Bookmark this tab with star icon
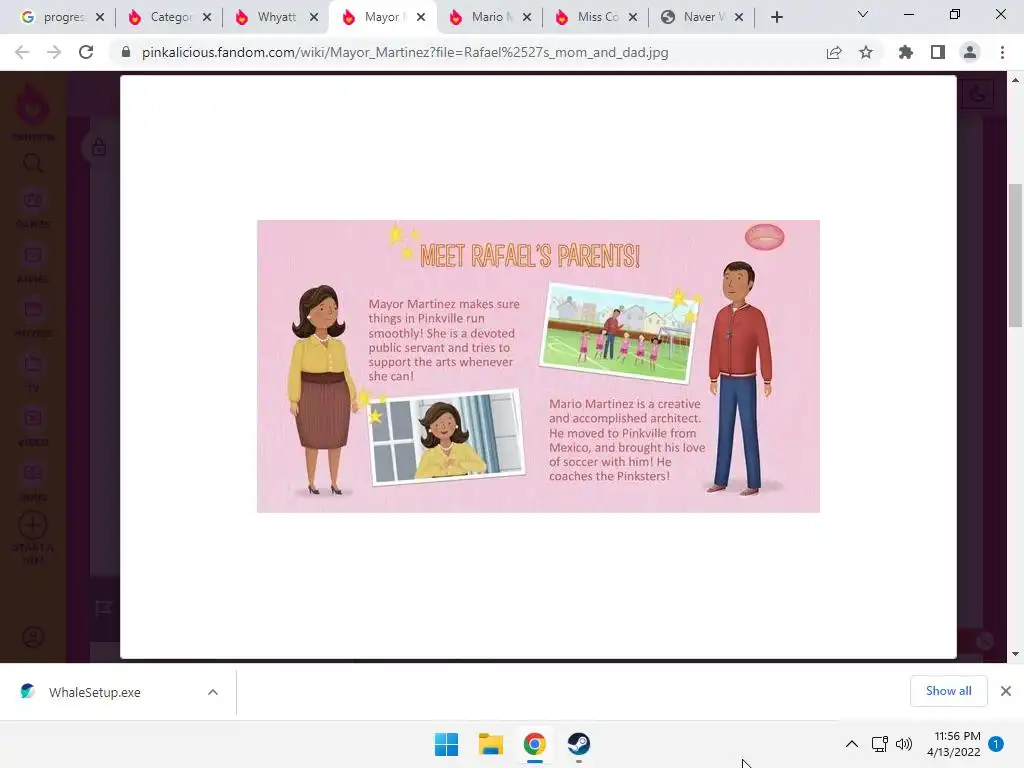The image size is (1024, 768). click(x=866, y=52)
